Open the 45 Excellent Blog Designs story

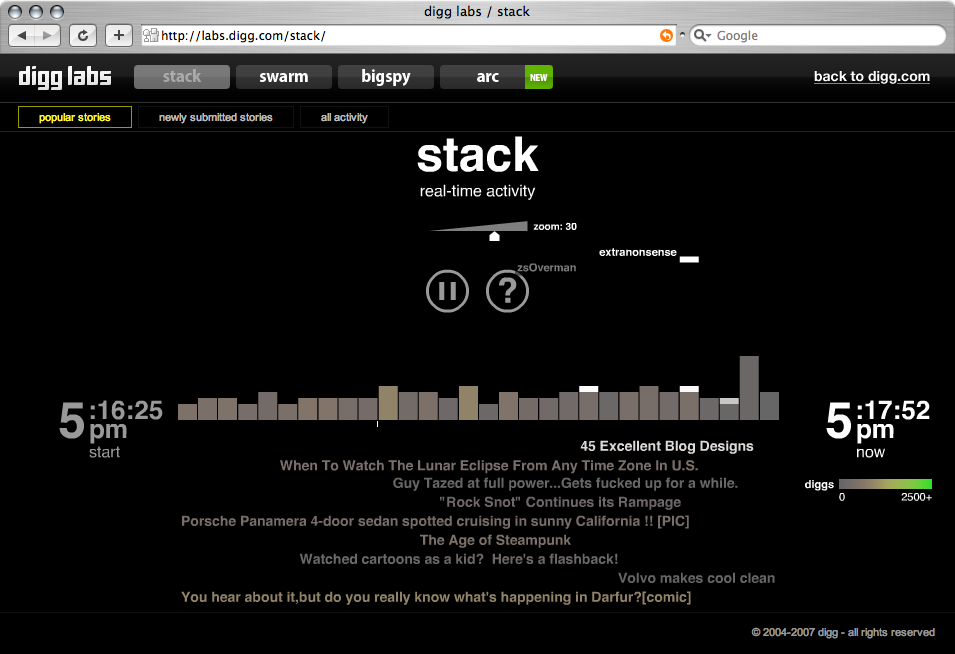point(667,446)
